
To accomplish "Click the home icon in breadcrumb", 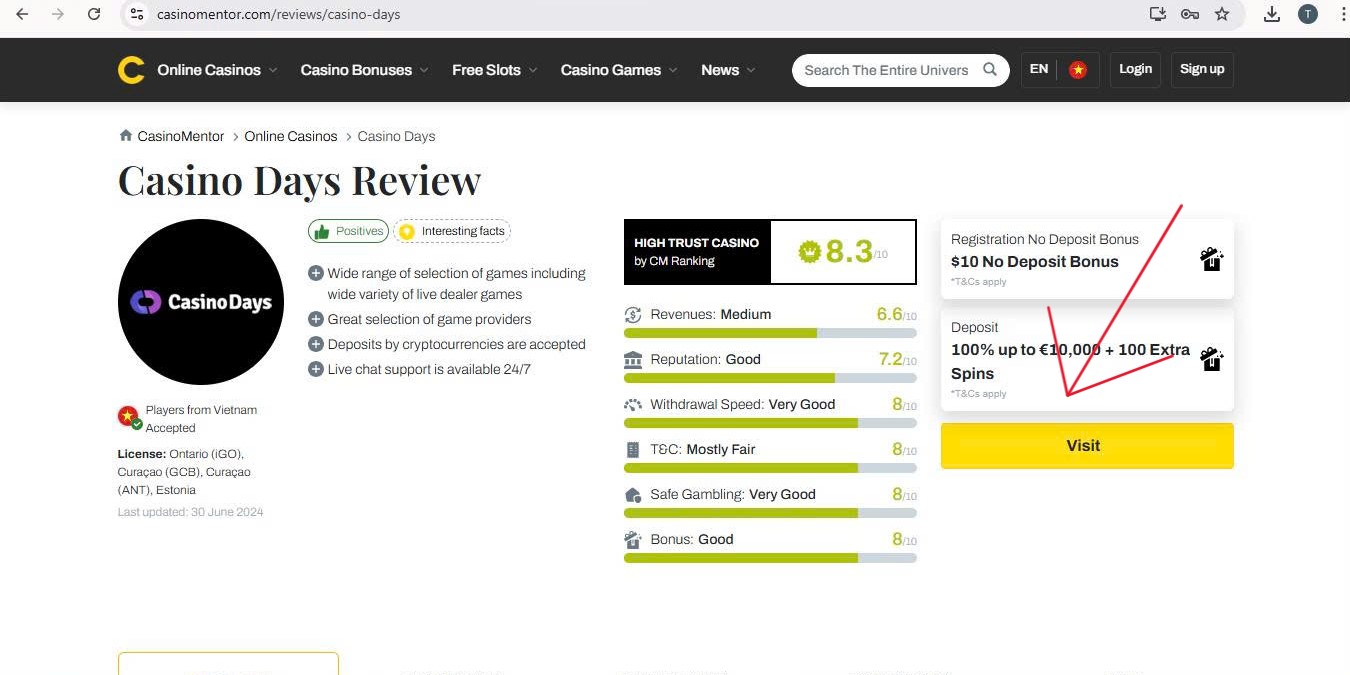I will pyautogui.click(x=126, y=136).
